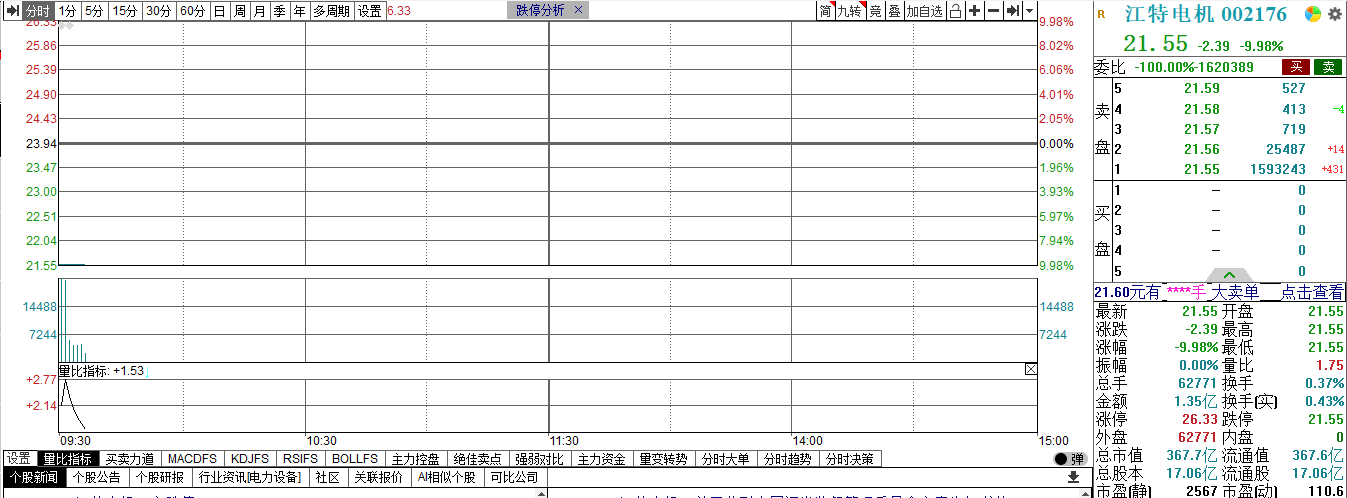Open the 关联报价 related quotes tab

tap(379, 478)
